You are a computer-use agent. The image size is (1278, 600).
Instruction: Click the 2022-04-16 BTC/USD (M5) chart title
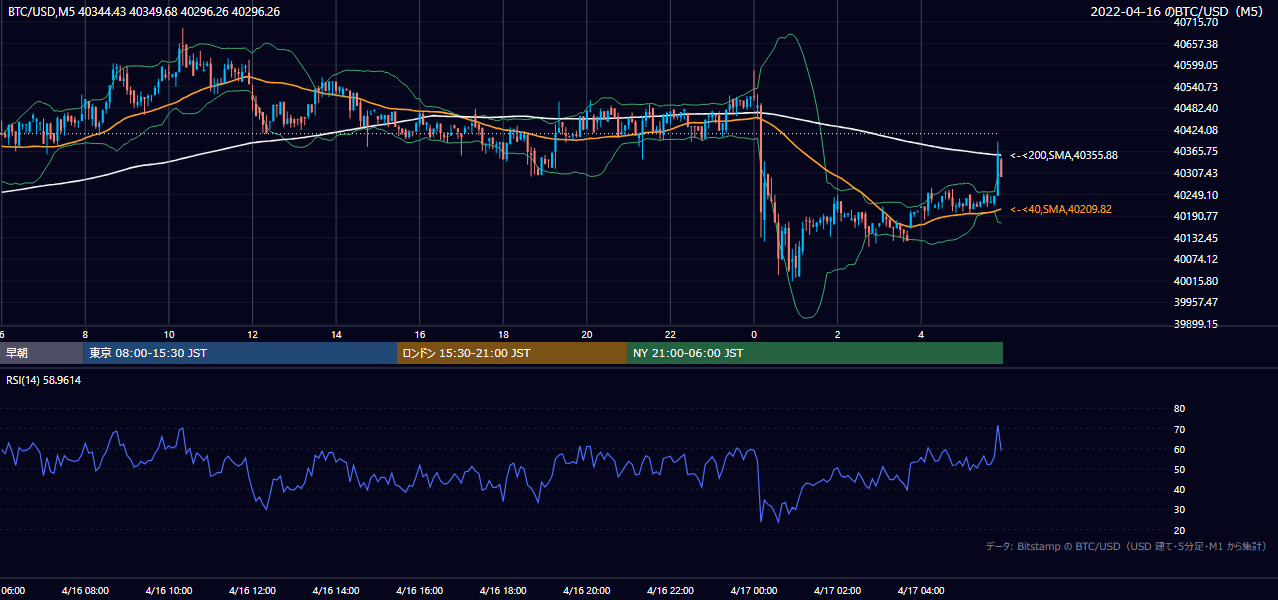[x=1179, y=12]
